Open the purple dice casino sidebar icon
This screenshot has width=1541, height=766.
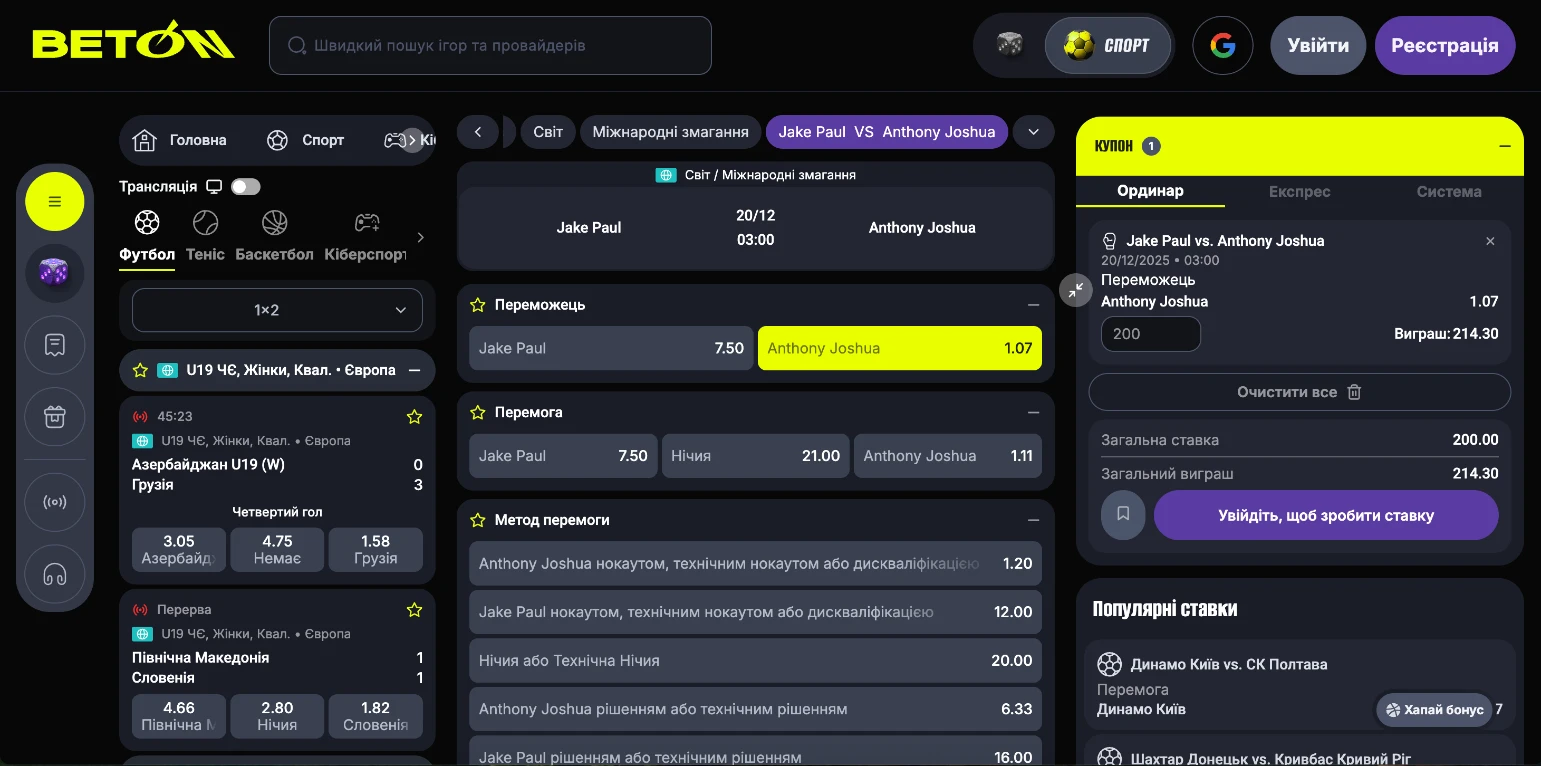coord(55,273)
